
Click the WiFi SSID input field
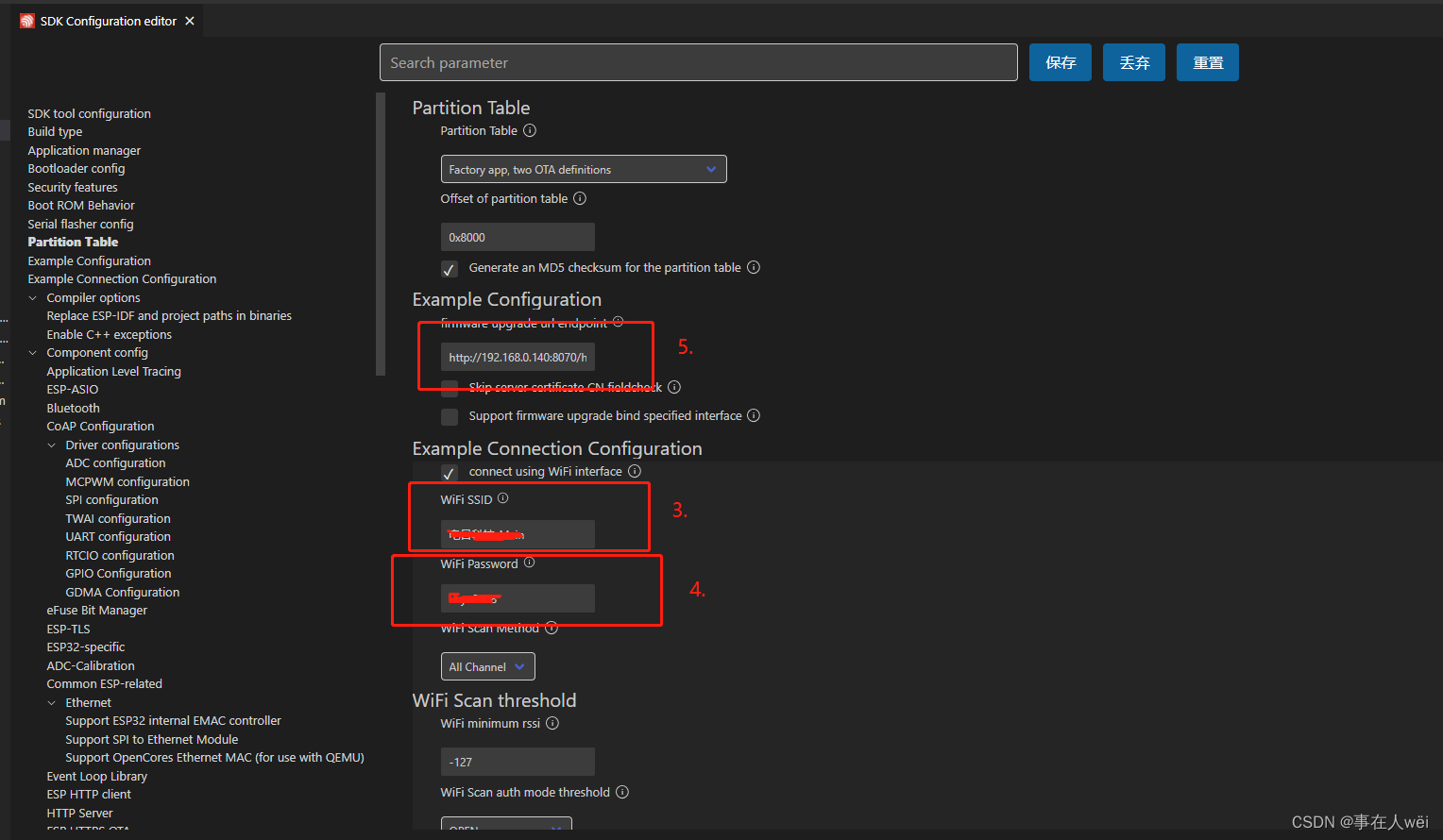[518, 534]
